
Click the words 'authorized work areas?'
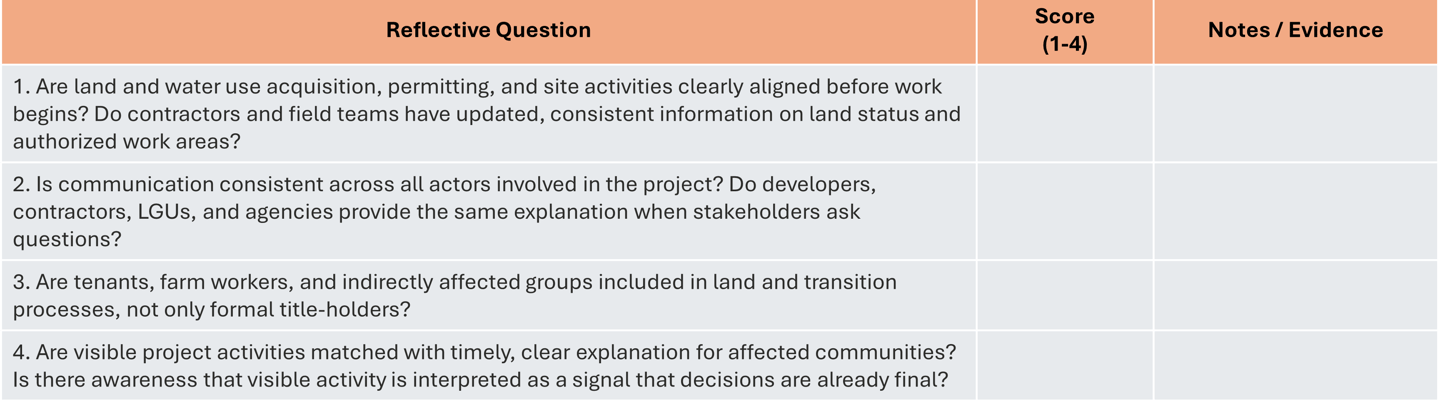click(126, 142)
